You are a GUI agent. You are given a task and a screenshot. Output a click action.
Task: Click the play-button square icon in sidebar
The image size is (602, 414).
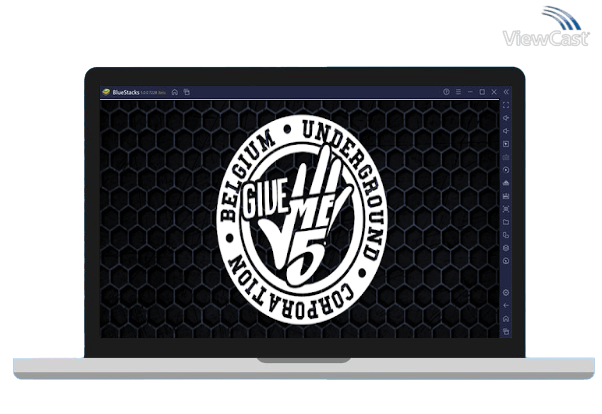(506, 144)
